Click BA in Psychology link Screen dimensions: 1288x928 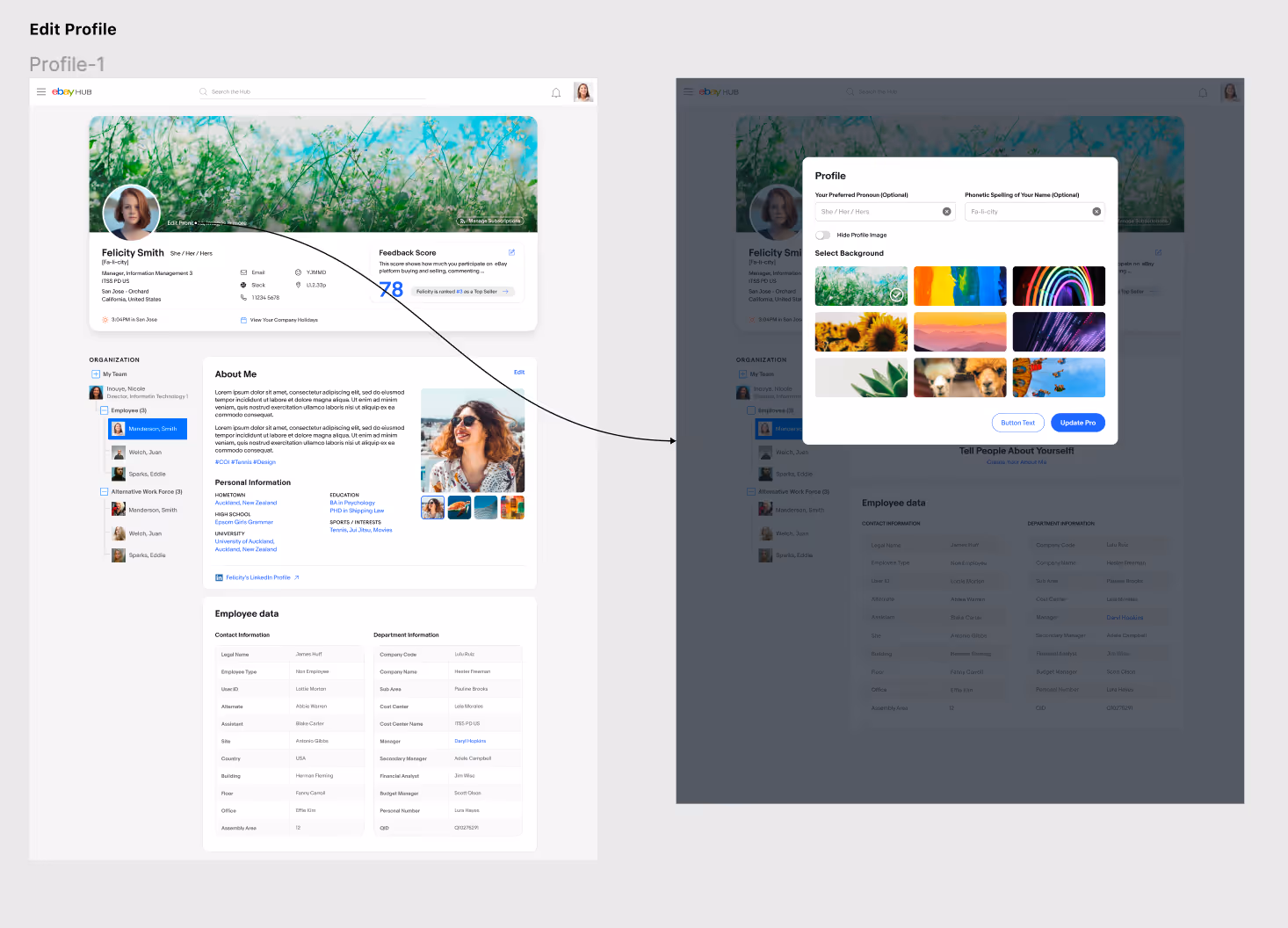(x=352, y=503)
